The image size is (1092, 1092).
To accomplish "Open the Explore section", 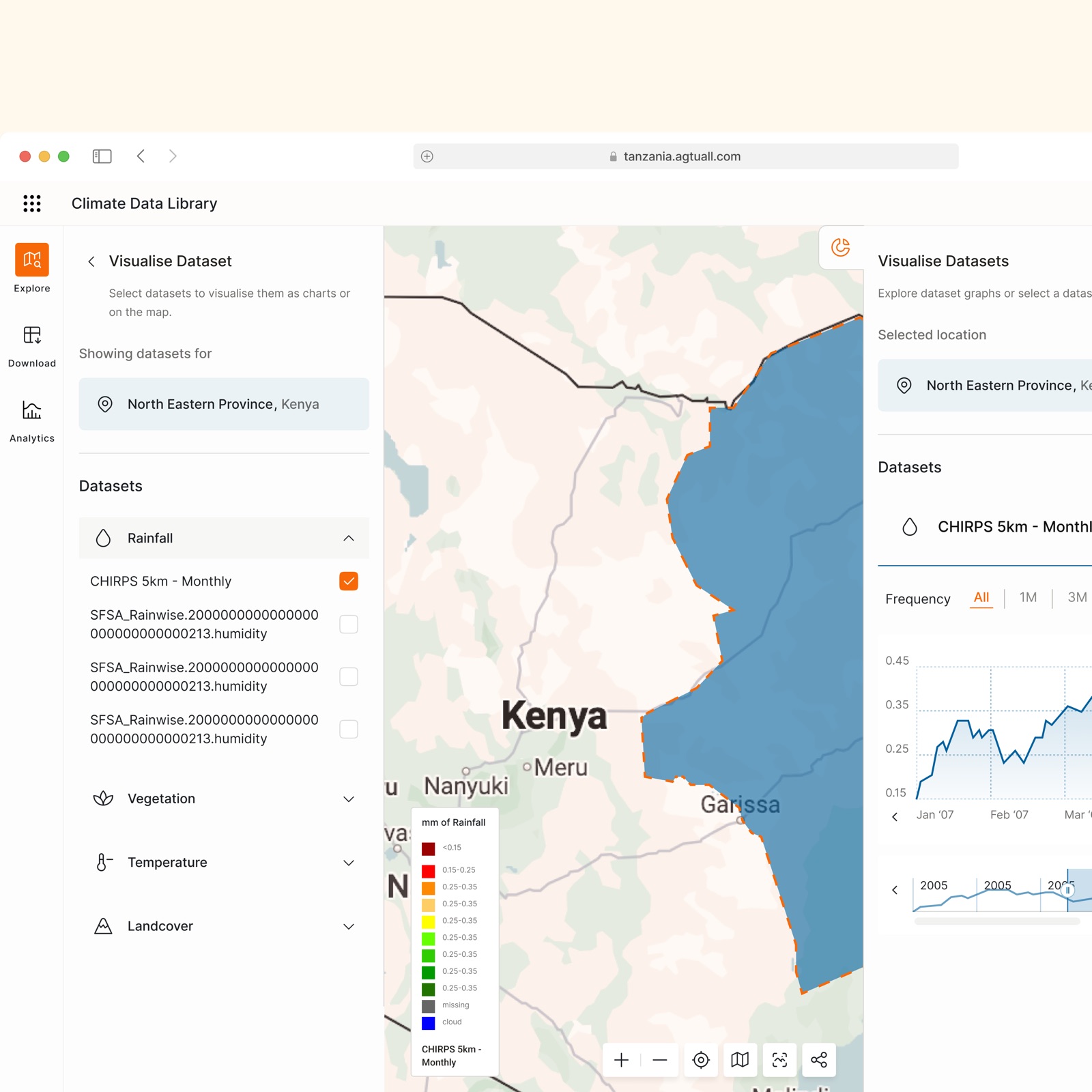I will (x=32, y=268).
